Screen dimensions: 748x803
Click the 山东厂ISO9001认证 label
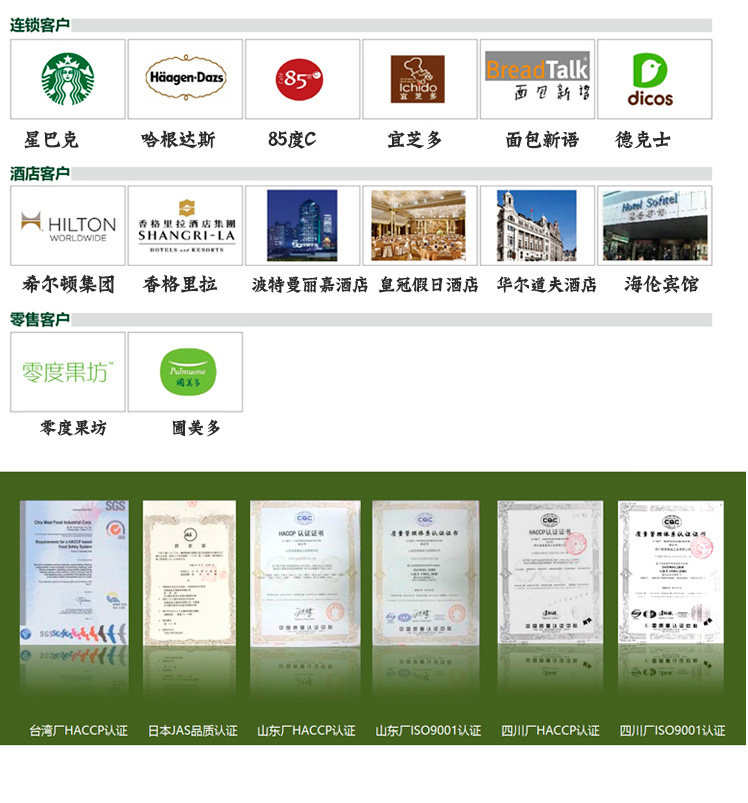(428, 730)
